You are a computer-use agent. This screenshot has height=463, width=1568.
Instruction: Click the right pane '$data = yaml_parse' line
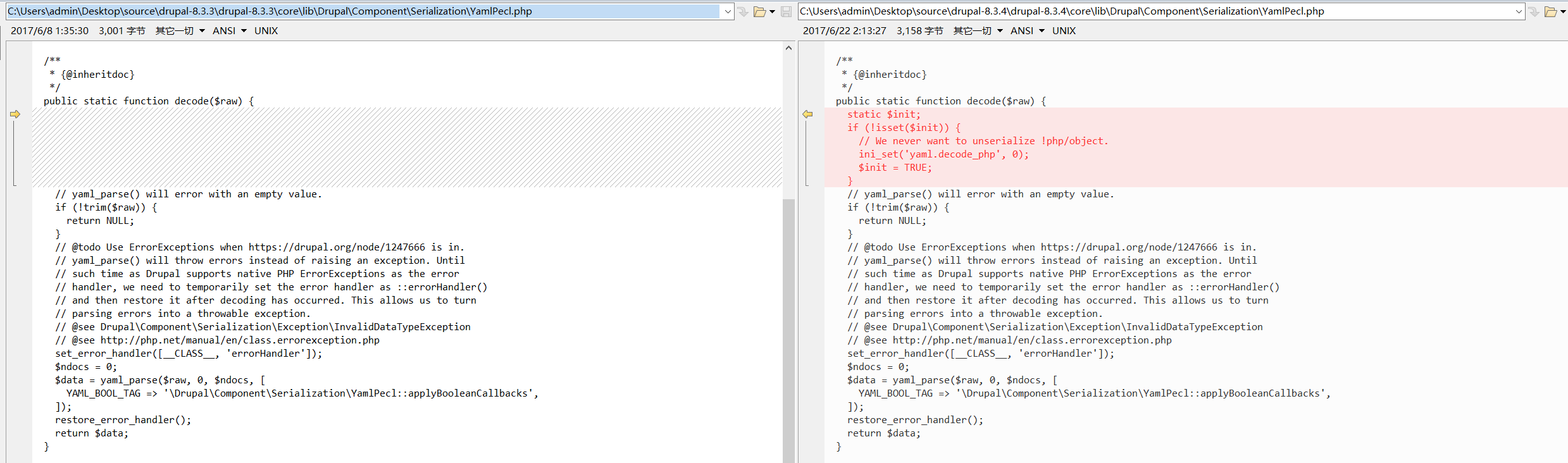pos(952,380)
